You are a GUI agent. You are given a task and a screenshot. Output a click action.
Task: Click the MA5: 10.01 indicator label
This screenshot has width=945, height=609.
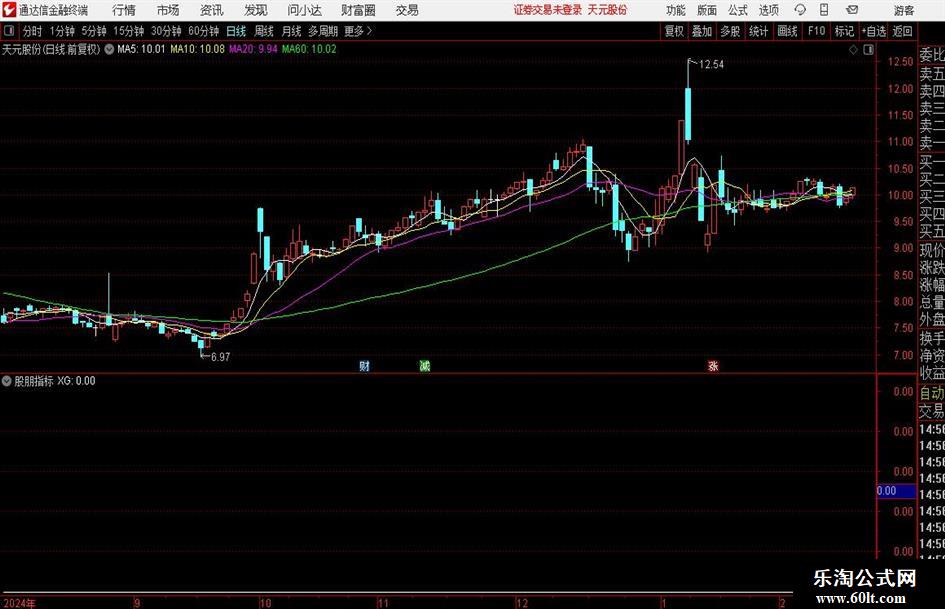pos(140,49)
